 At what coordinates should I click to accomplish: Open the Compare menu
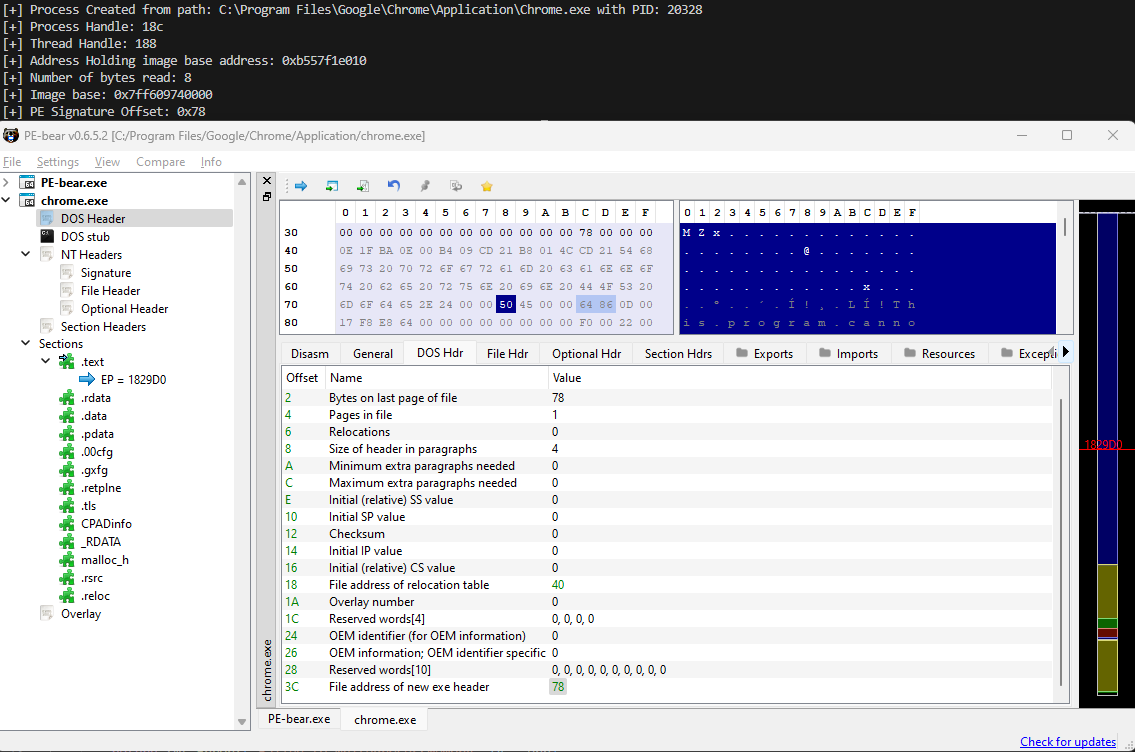tap(160, 162)
